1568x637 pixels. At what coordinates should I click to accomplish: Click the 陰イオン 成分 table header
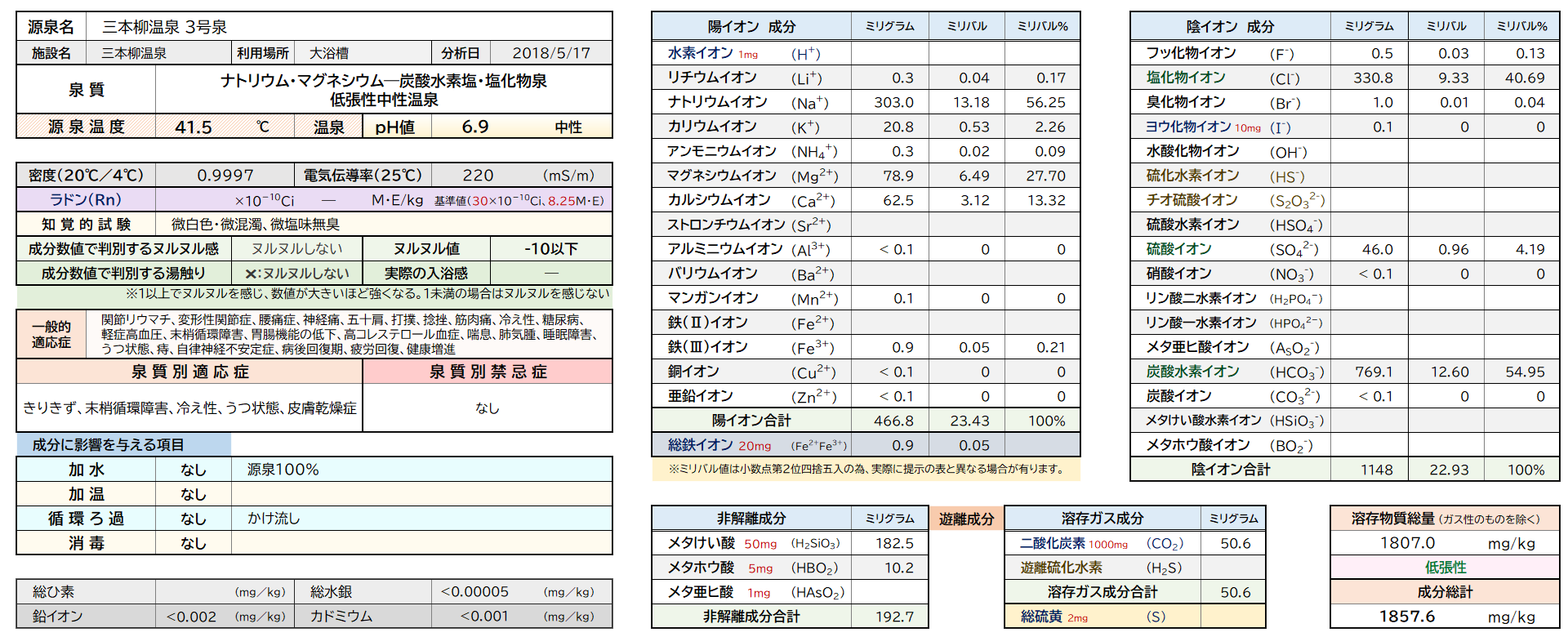(x=1230, y=27)
